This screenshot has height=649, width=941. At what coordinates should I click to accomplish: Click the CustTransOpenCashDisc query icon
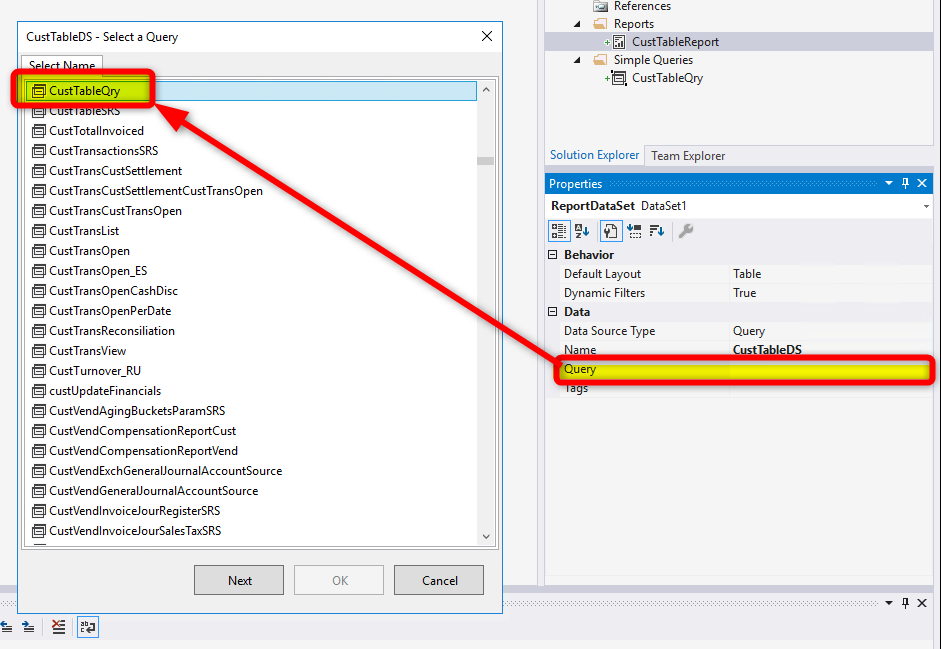coord(38,291)
